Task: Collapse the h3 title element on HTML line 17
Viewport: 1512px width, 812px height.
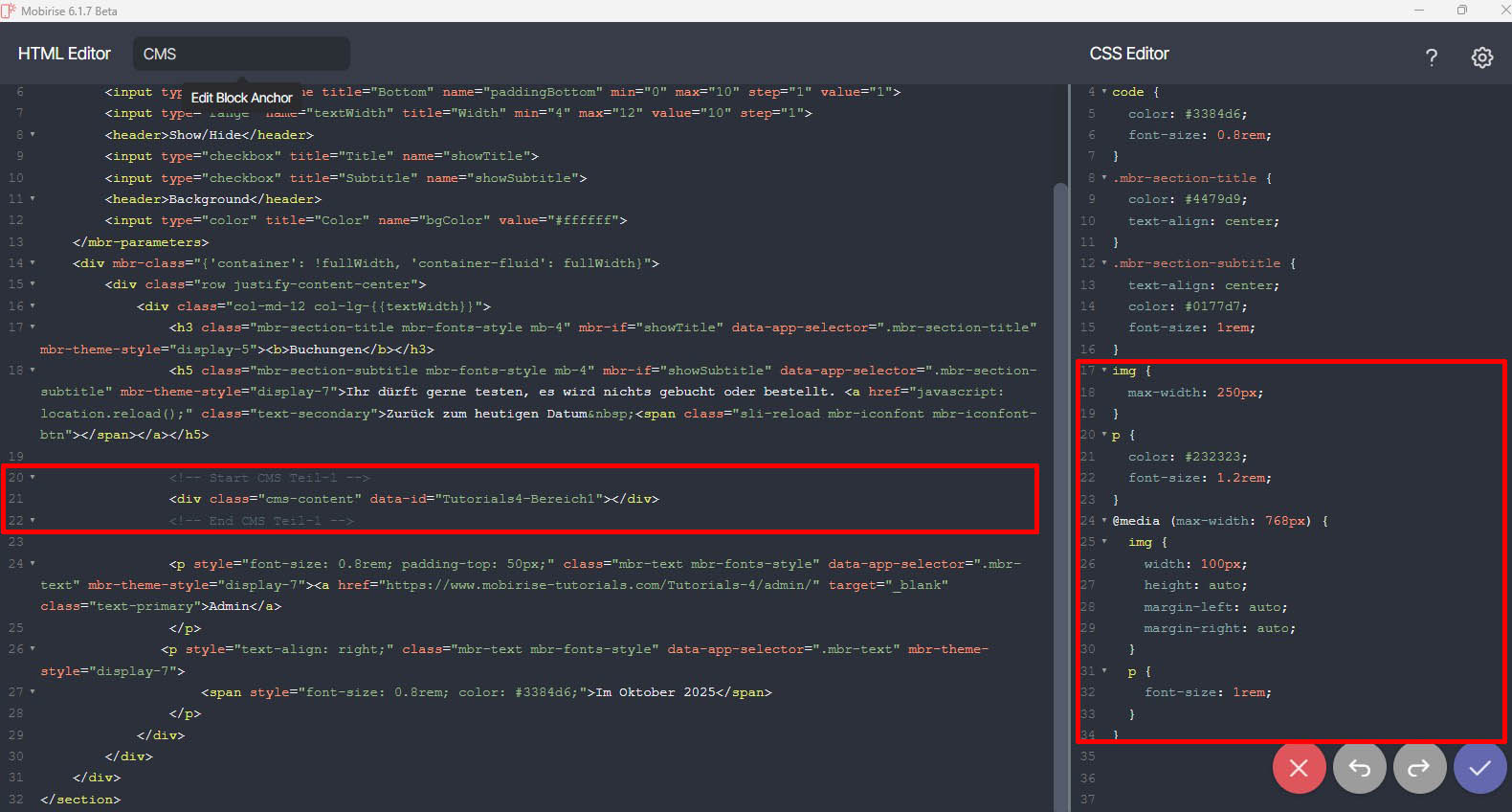Action: (33, 327)
